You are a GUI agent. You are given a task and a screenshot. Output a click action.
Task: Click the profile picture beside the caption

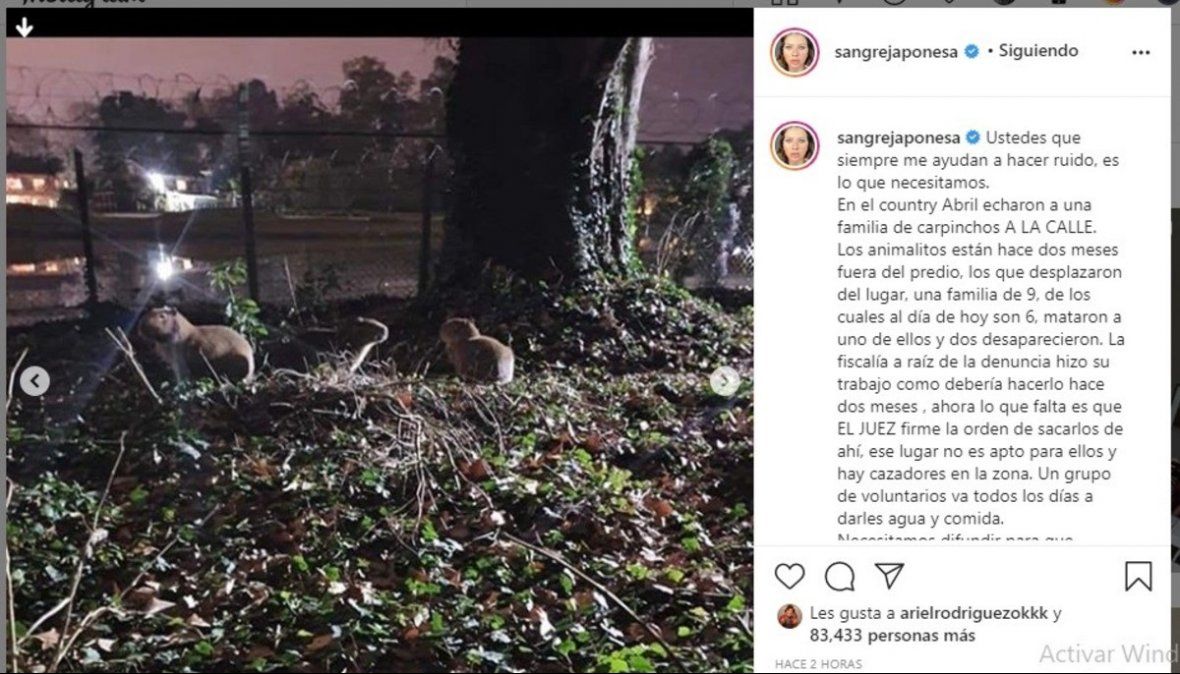tap(795, 146)
